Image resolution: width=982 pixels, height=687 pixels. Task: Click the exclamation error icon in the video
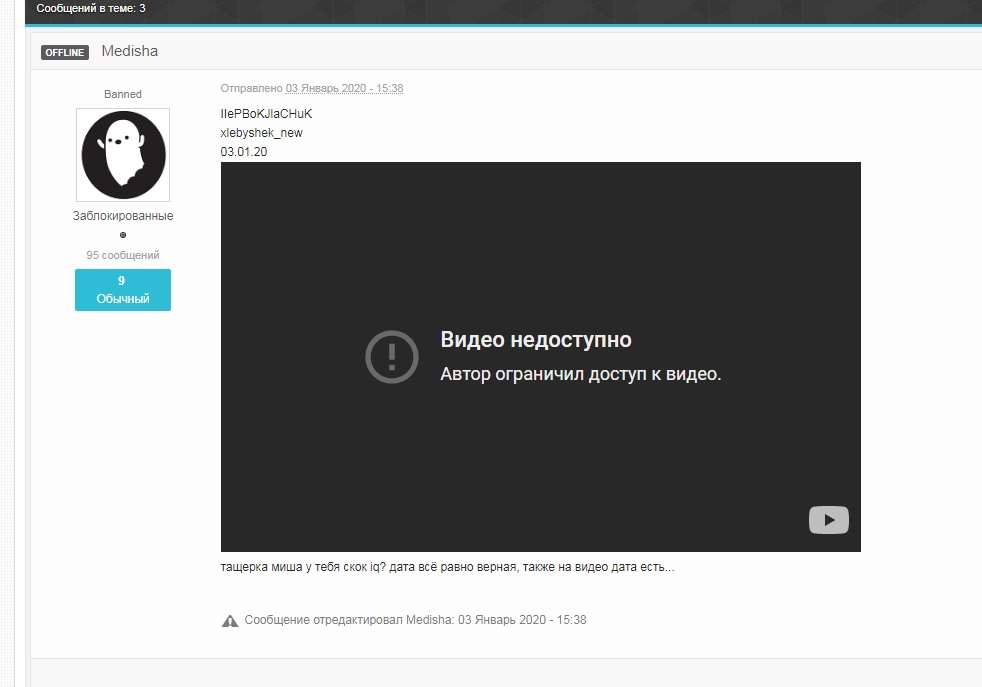point(391,356)
